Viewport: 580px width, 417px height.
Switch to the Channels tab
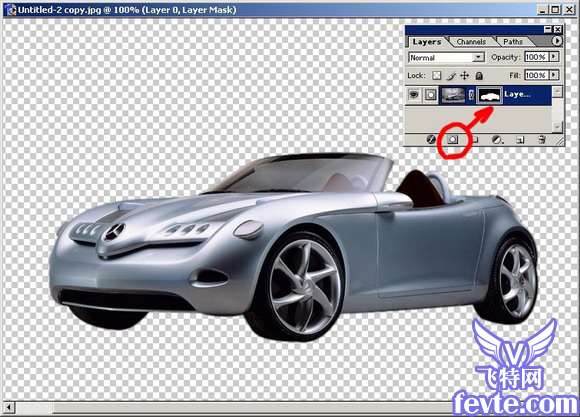click(x=471, y=42)
